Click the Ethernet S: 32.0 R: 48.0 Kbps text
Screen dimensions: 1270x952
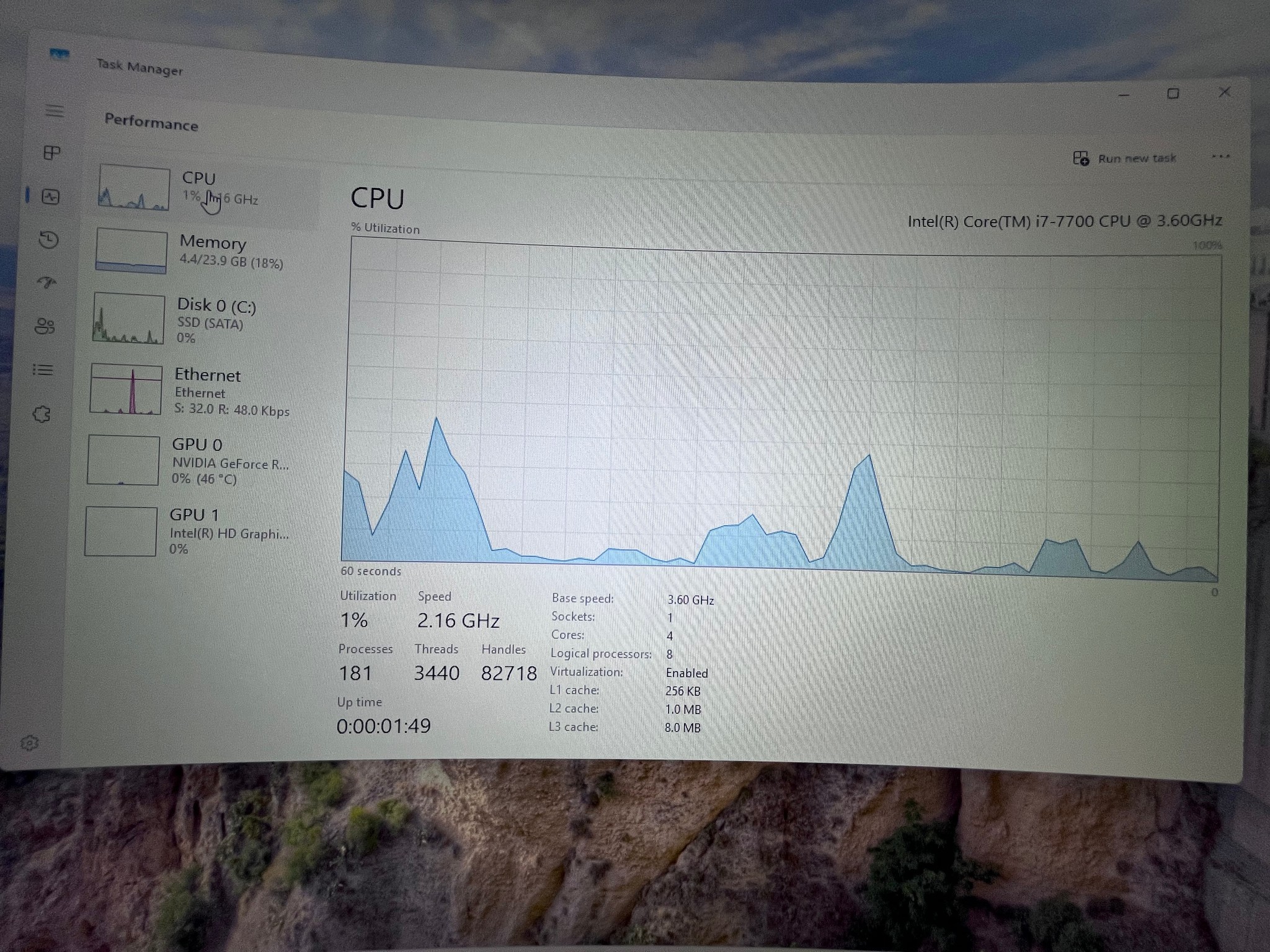click(x=232, y=410)
